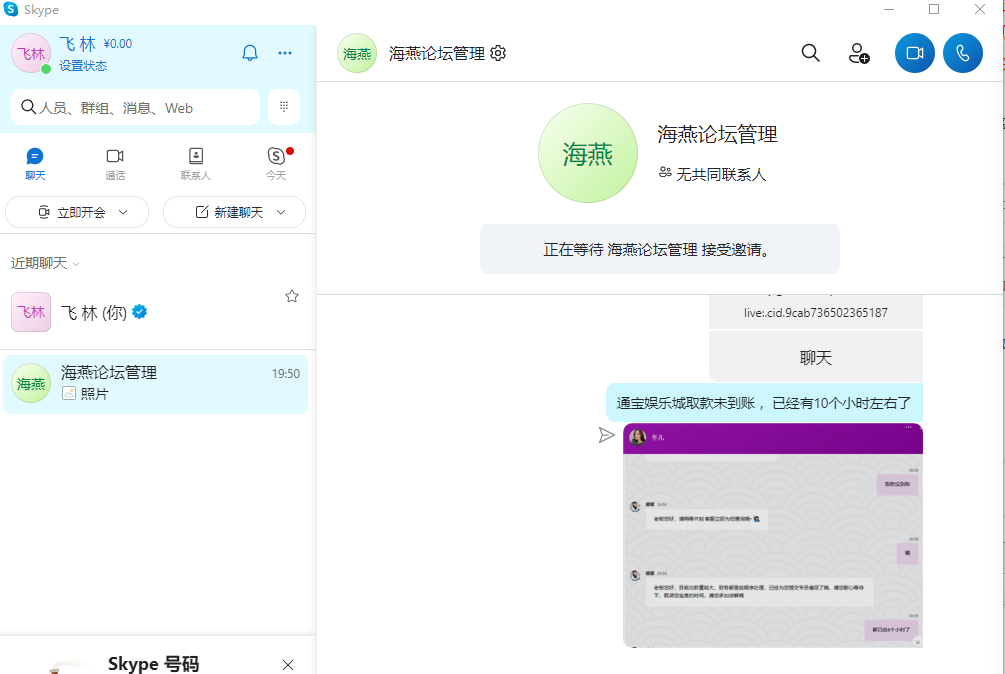Click the 照片 photo icon in chat preview
Viewport: 1005px width, 674px height.
click(x=69, y=393)
